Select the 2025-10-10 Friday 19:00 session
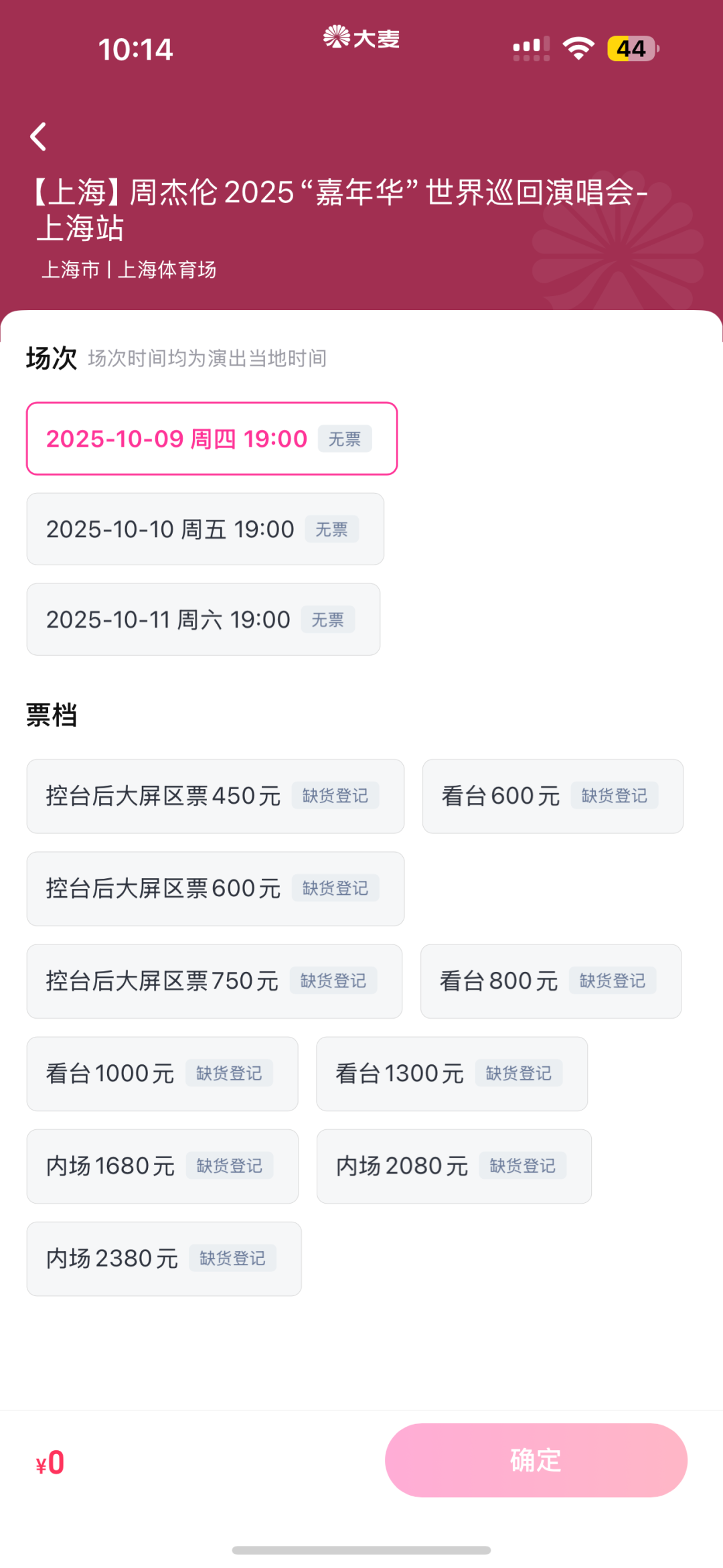723x1568 pixels. click(206, 529)
